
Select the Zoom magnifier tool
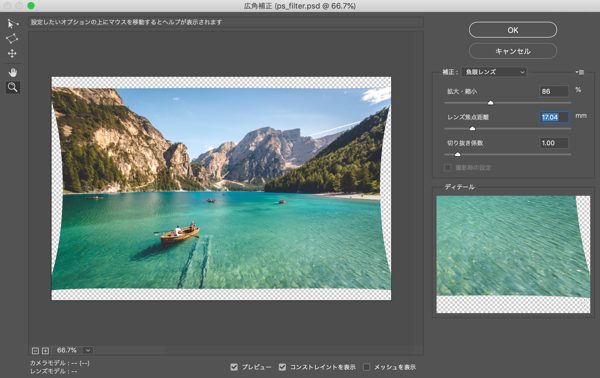pos(13,87)
